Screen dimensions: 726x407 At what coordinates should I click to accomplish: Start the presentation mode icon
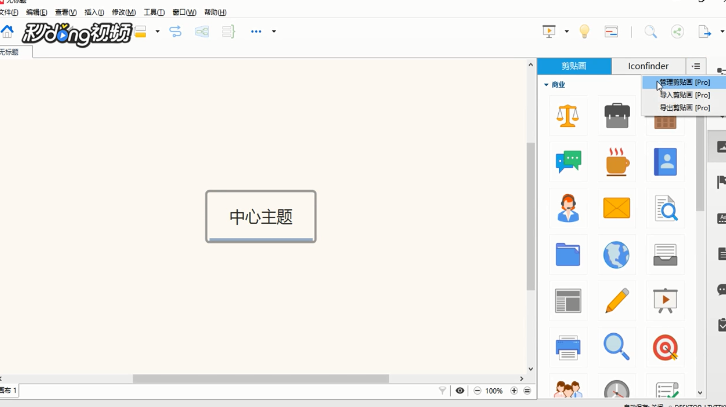tap(549, 31)
